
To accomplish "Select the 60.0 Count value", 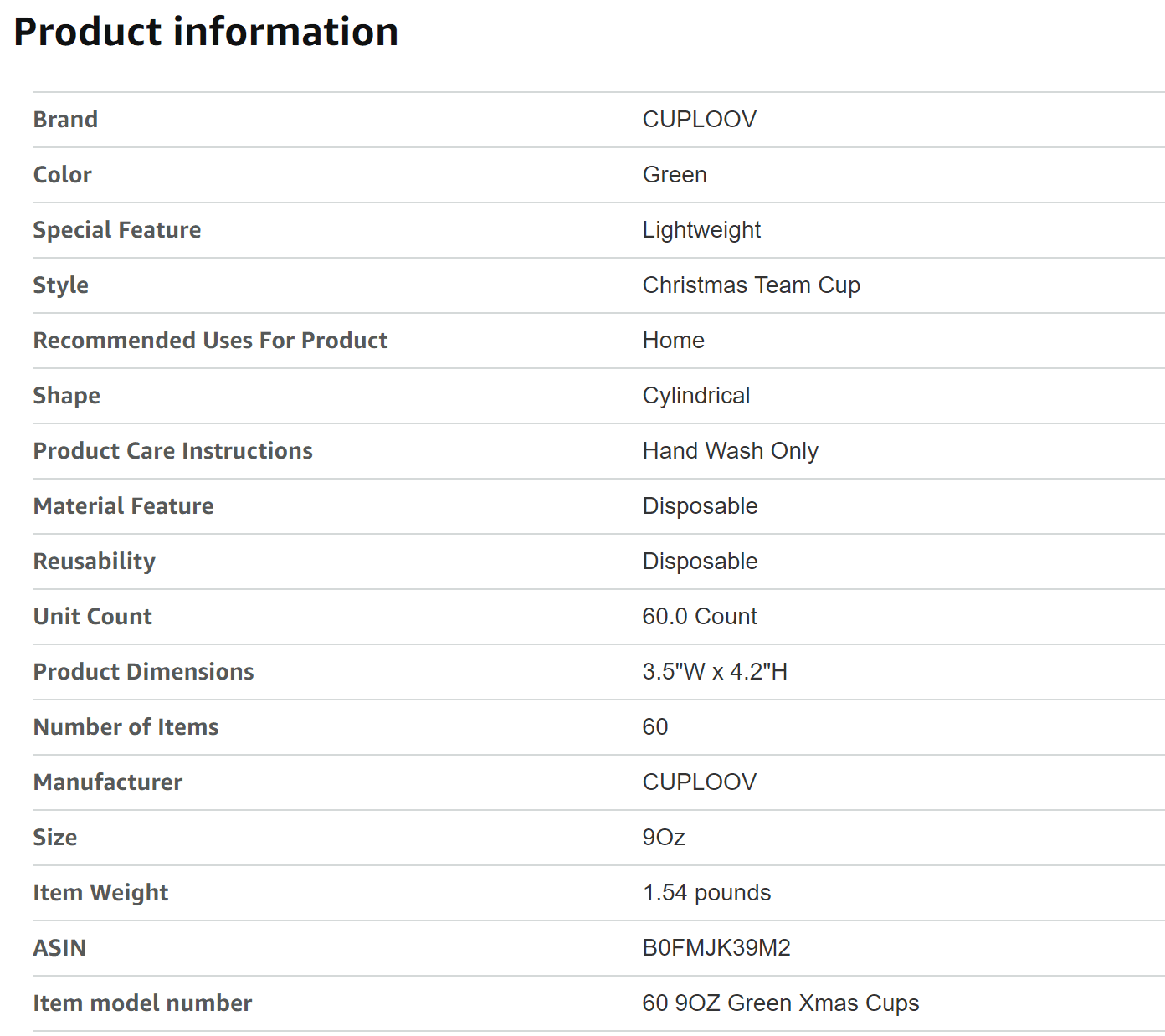I will 699,617.
